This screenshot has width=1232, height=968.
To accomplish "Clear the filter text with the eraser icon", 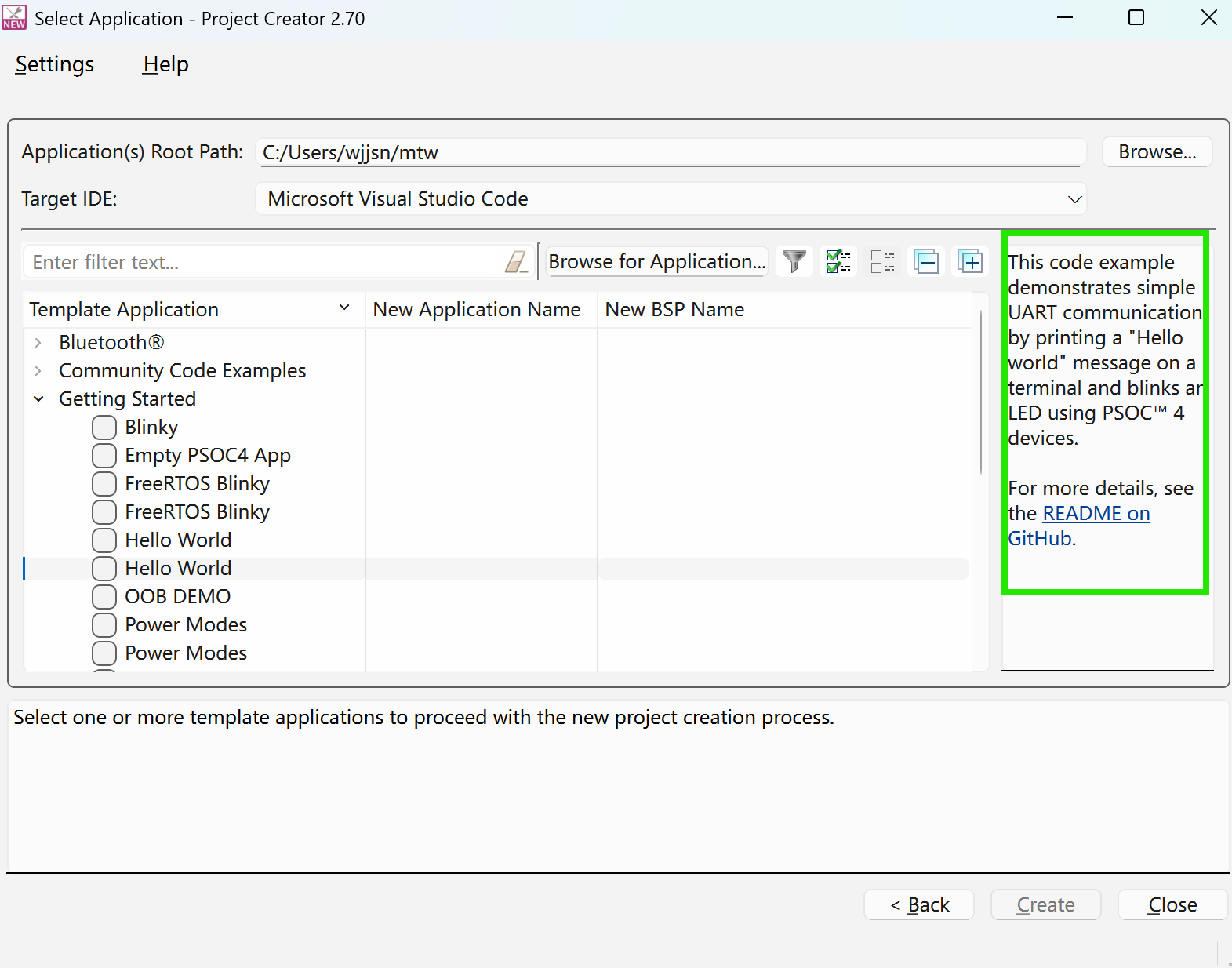I will coord(516,261).
